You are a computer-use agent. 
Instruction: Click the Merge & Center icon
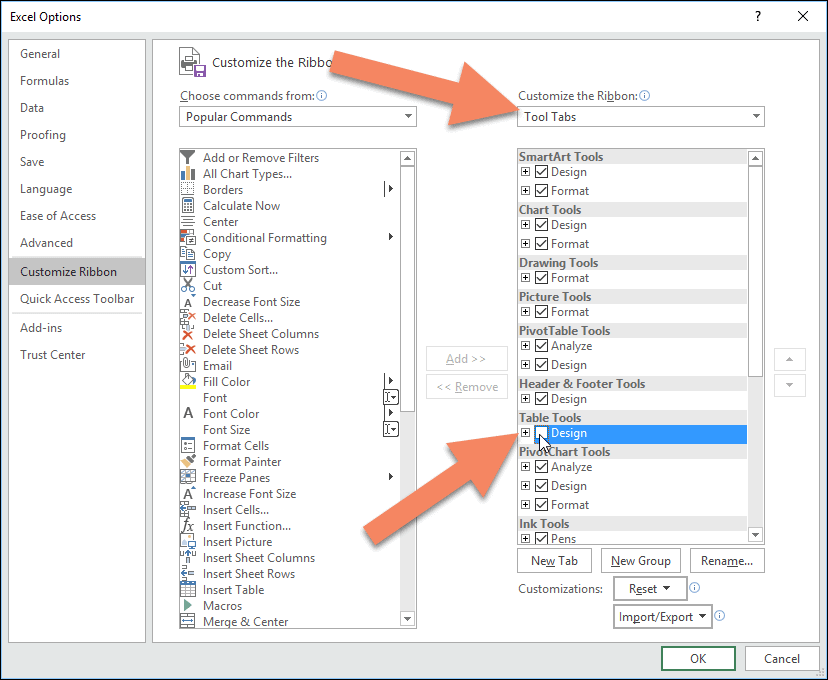coord(187,621)
